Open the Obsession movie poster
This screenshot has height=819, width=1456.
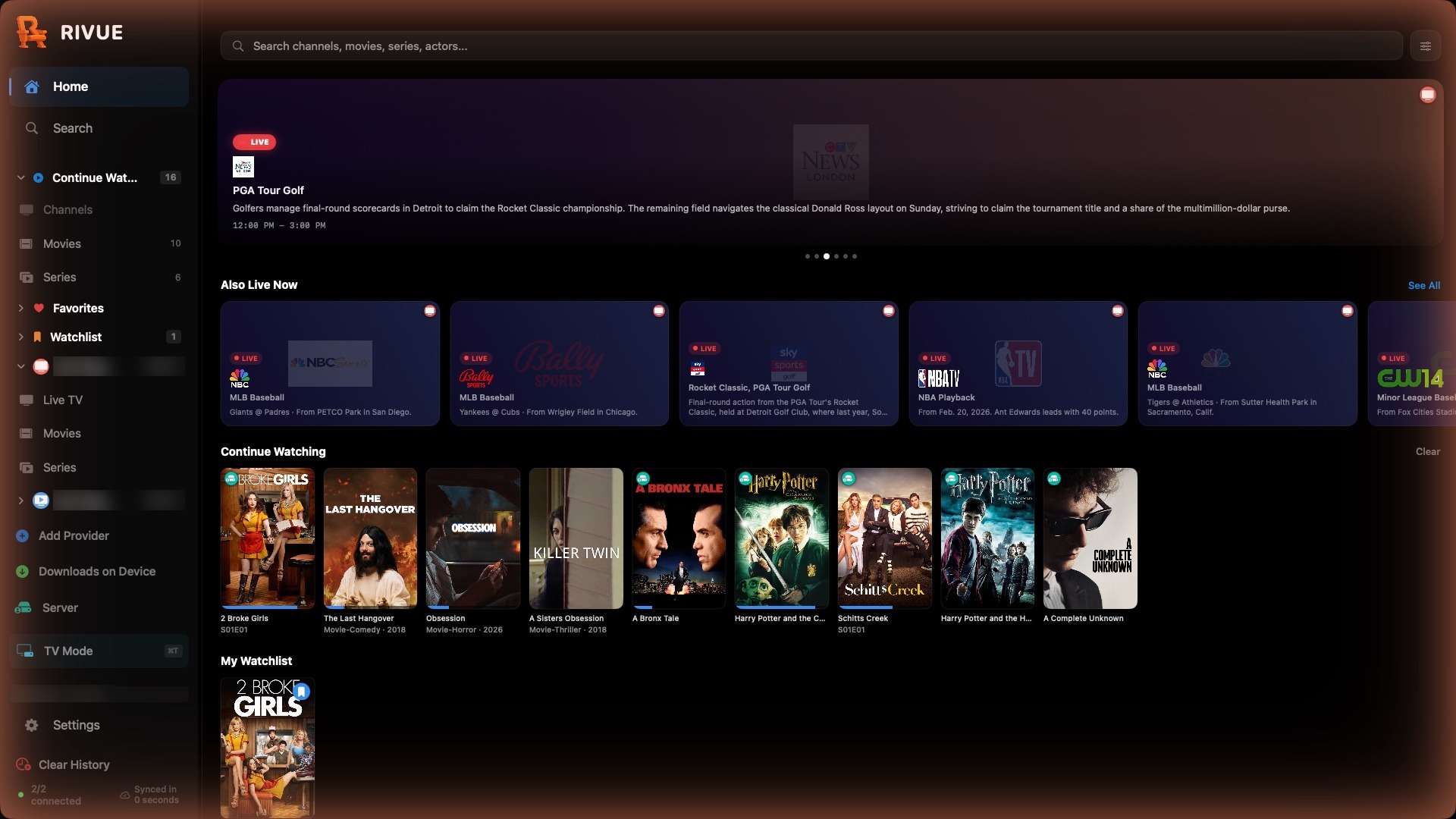472,538
